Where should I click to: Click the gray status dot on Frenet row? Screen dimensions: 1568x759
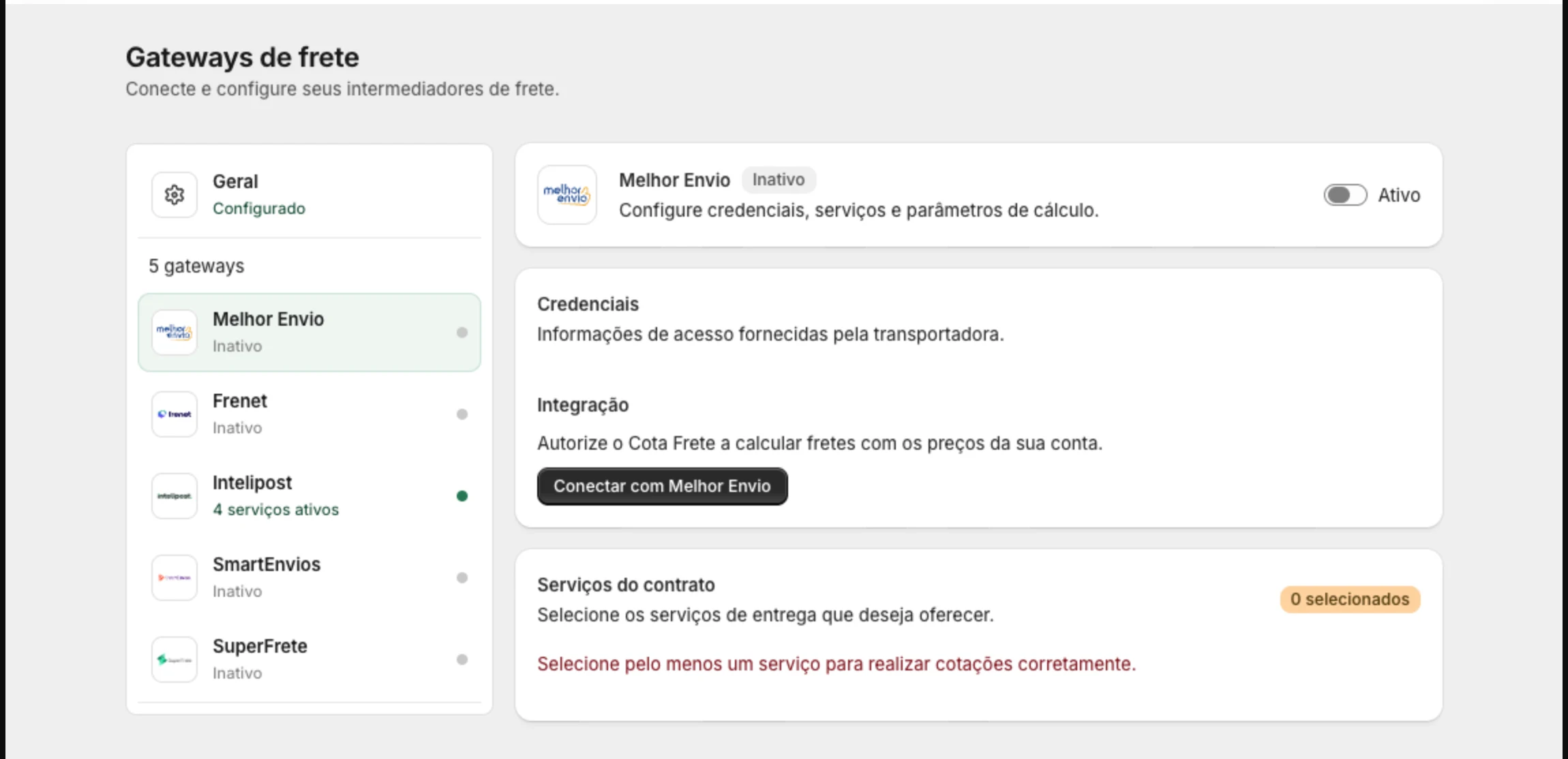point(462,414)
